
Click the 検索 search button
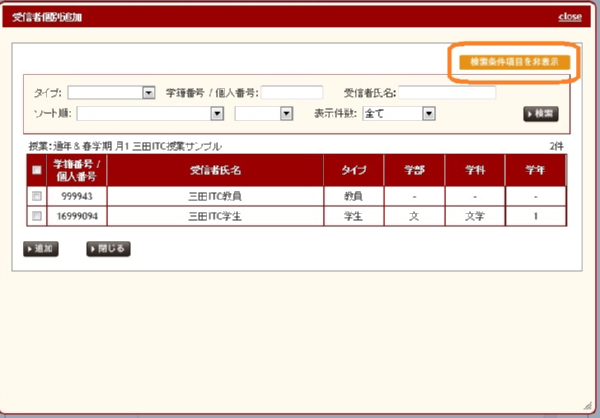tap(540, 113)
